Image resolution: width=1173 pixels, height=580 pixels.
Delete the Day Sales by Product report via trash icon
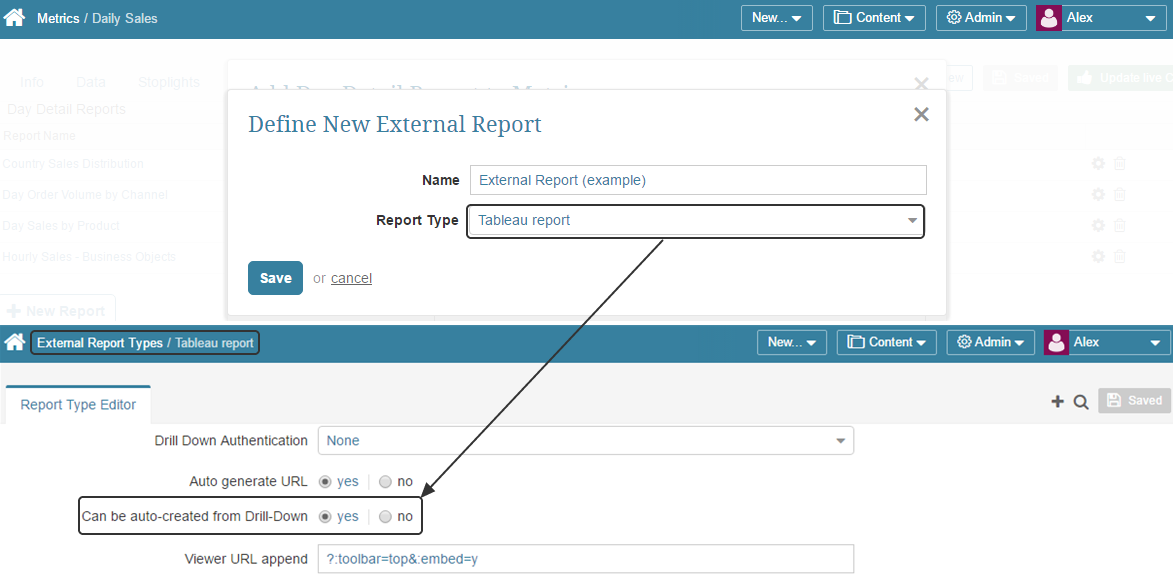point(1119,225)
